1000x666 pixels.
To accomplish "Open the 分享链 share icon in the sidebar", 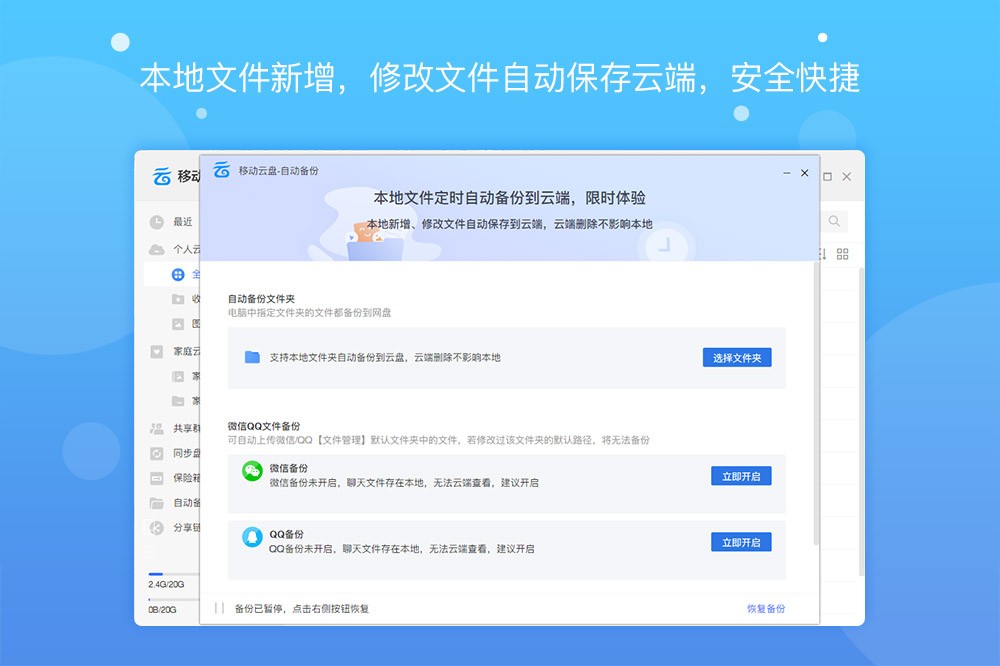I will click(x=157, y=528).
